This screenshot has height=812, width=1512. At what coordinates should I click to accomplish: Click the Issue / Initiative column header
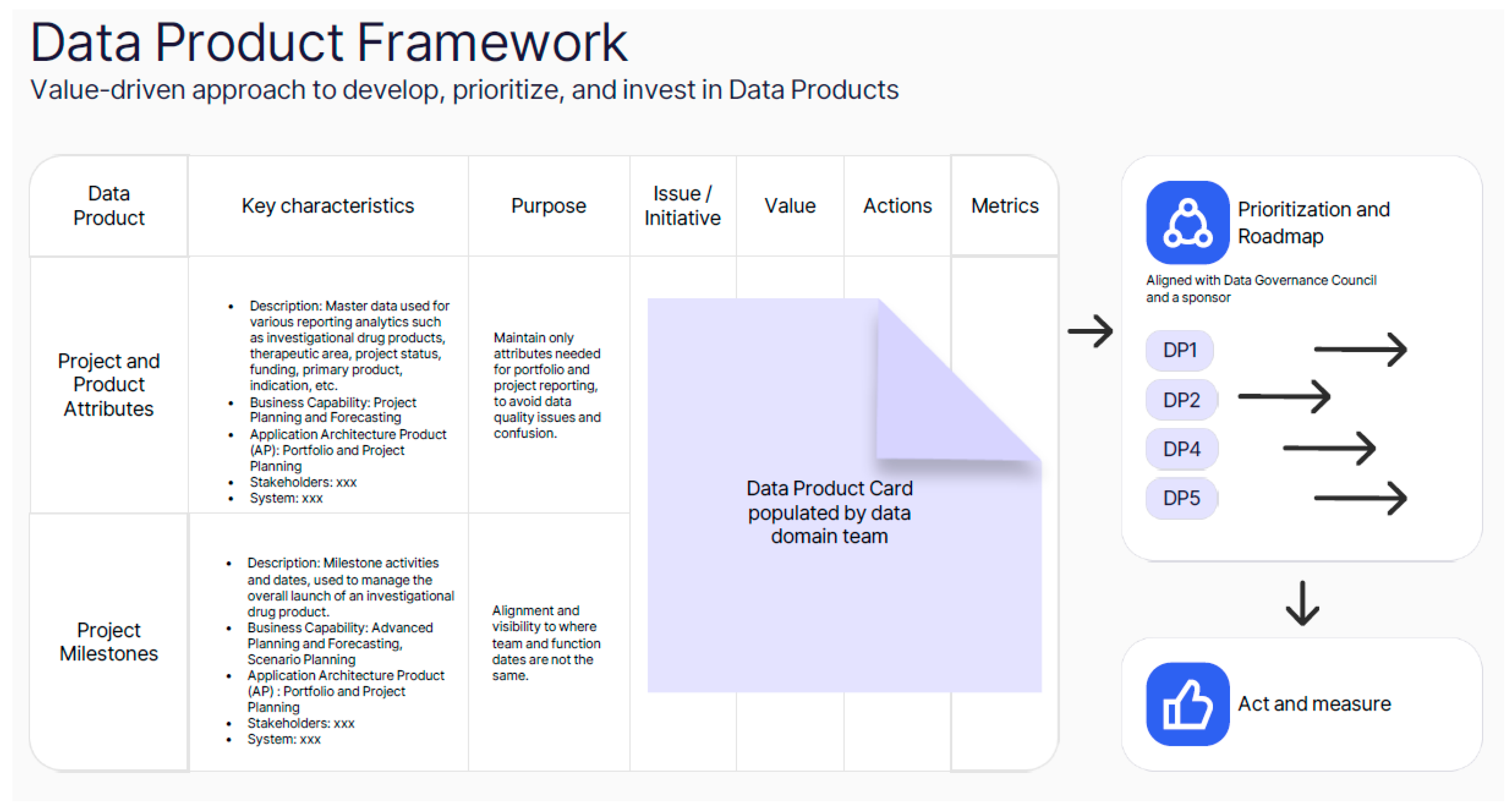click(682, 206)
